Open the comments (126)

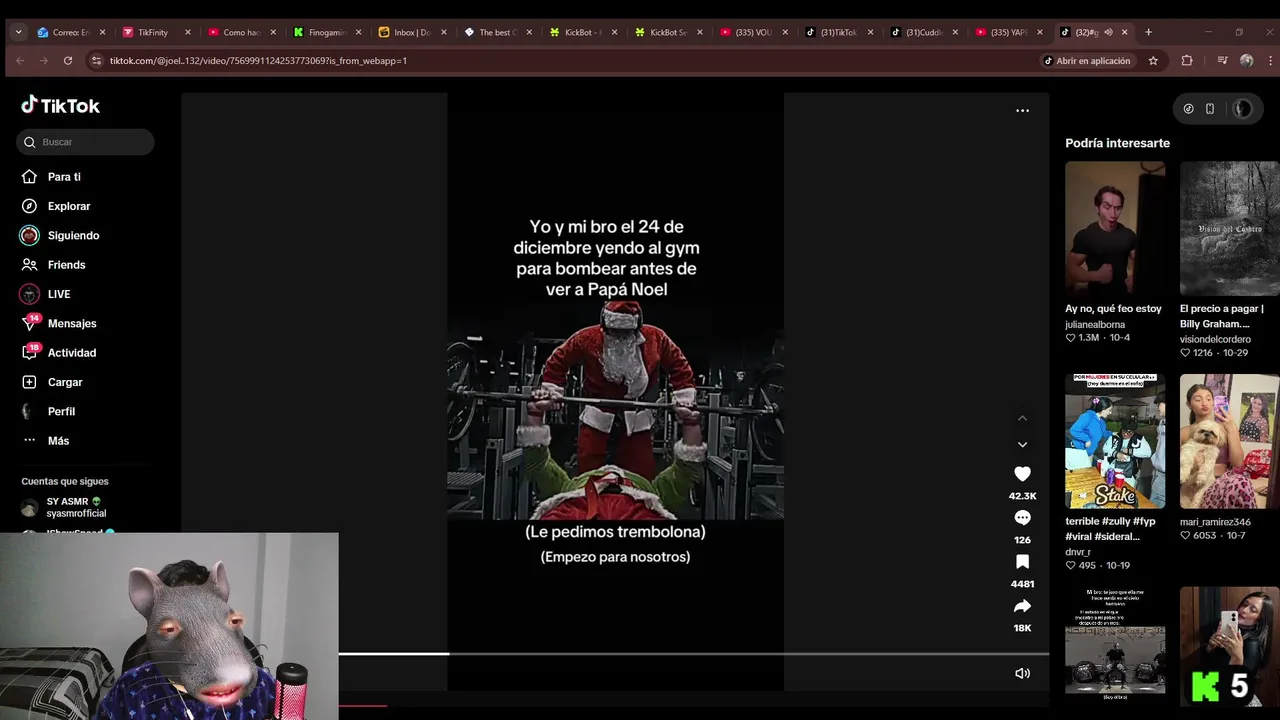pos(1022,518)
